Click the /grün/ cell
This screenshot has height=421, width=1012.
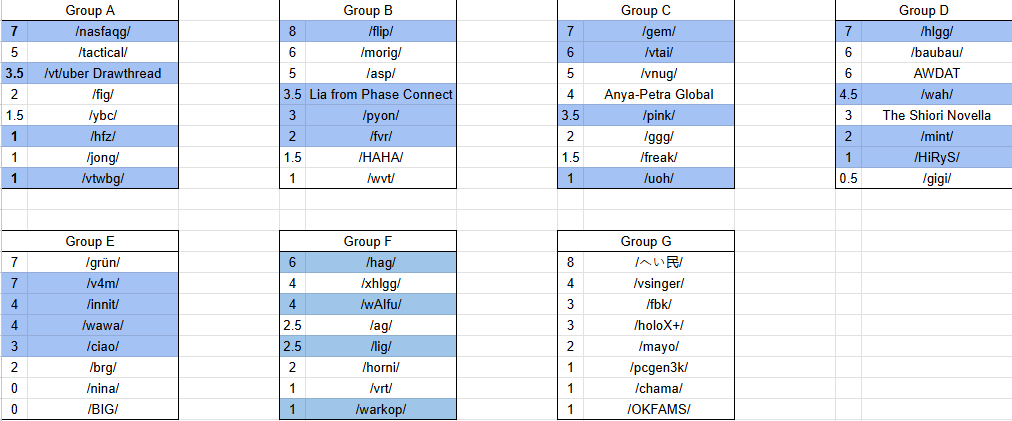coord(103,262)
